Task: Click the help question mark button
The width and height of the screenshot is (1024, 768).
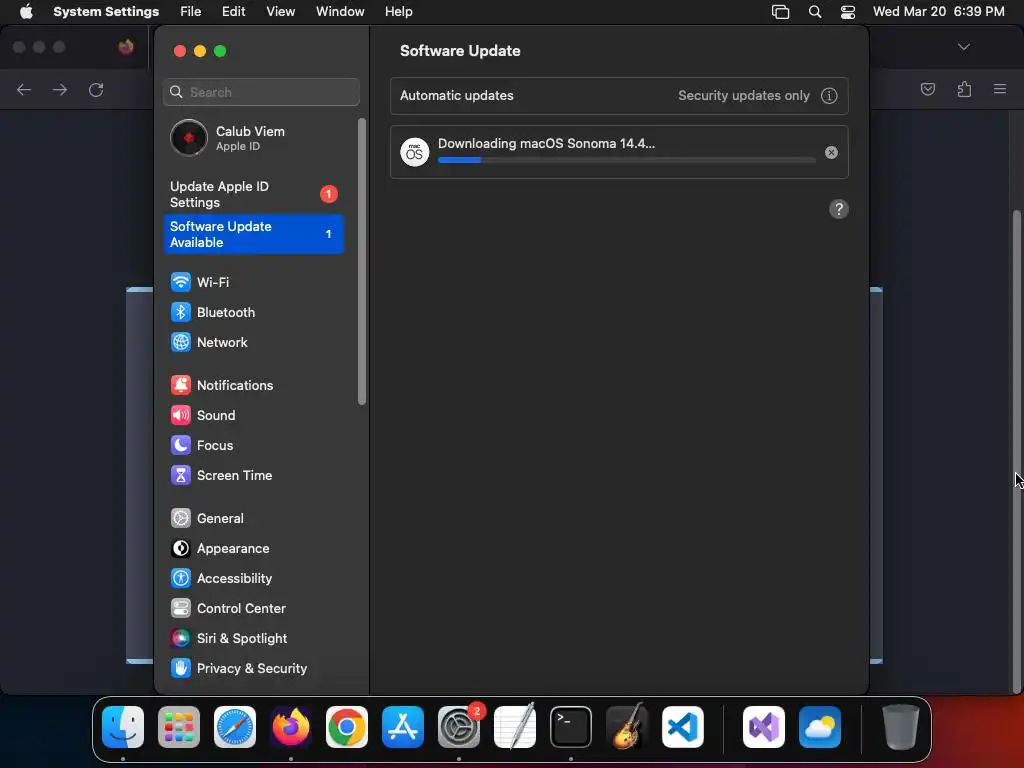Action: click(839, 209)
